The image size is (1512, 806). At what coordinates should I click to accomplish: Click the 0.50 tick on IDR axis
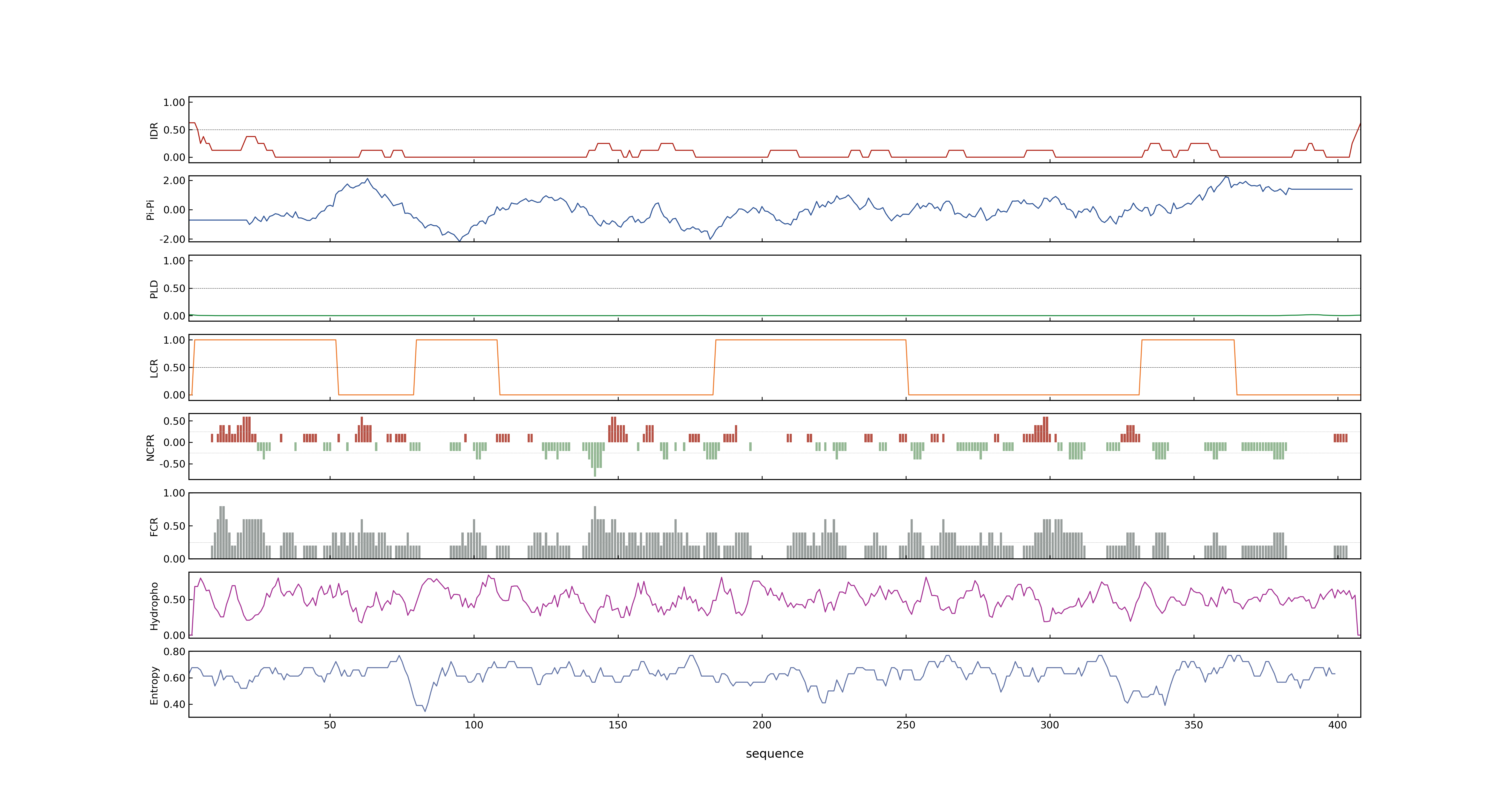[x=174, y=130]
